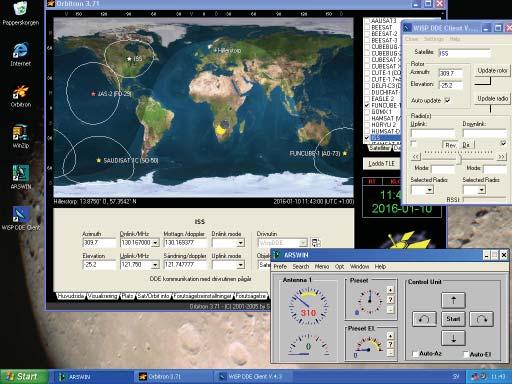Click the Antenna 1 elevation gauge showing 0

(308, 345)
